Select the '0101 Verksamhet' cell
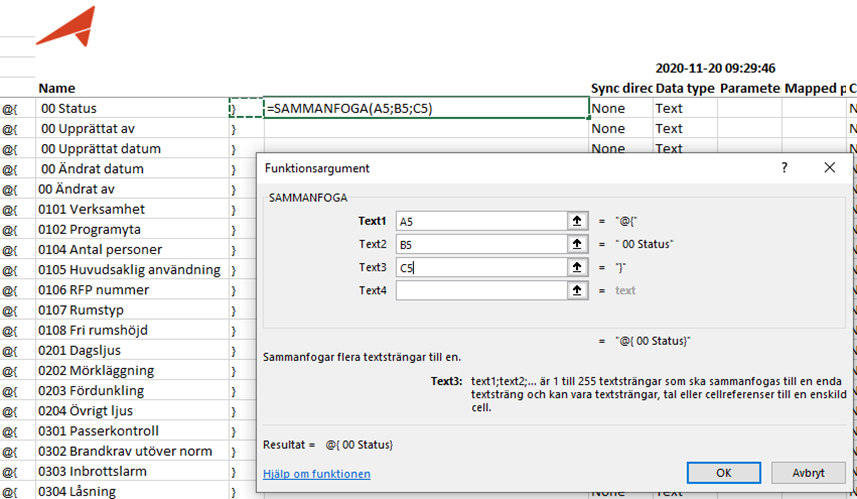Screen dimensions: 857x499 132,209
